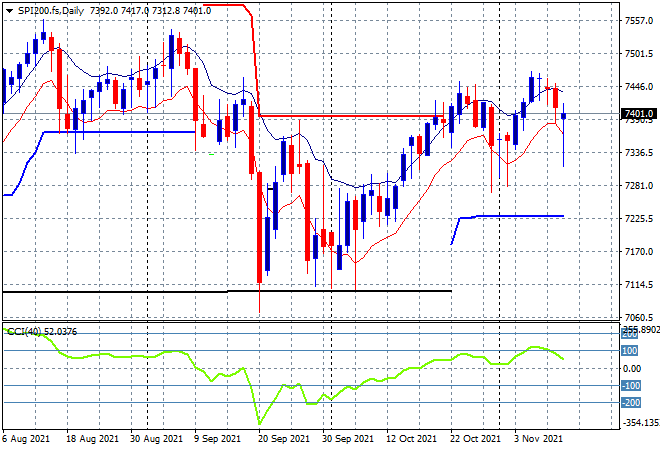
Task: Select the 7557.0 price axis label
Action: [x=639, y=21]
